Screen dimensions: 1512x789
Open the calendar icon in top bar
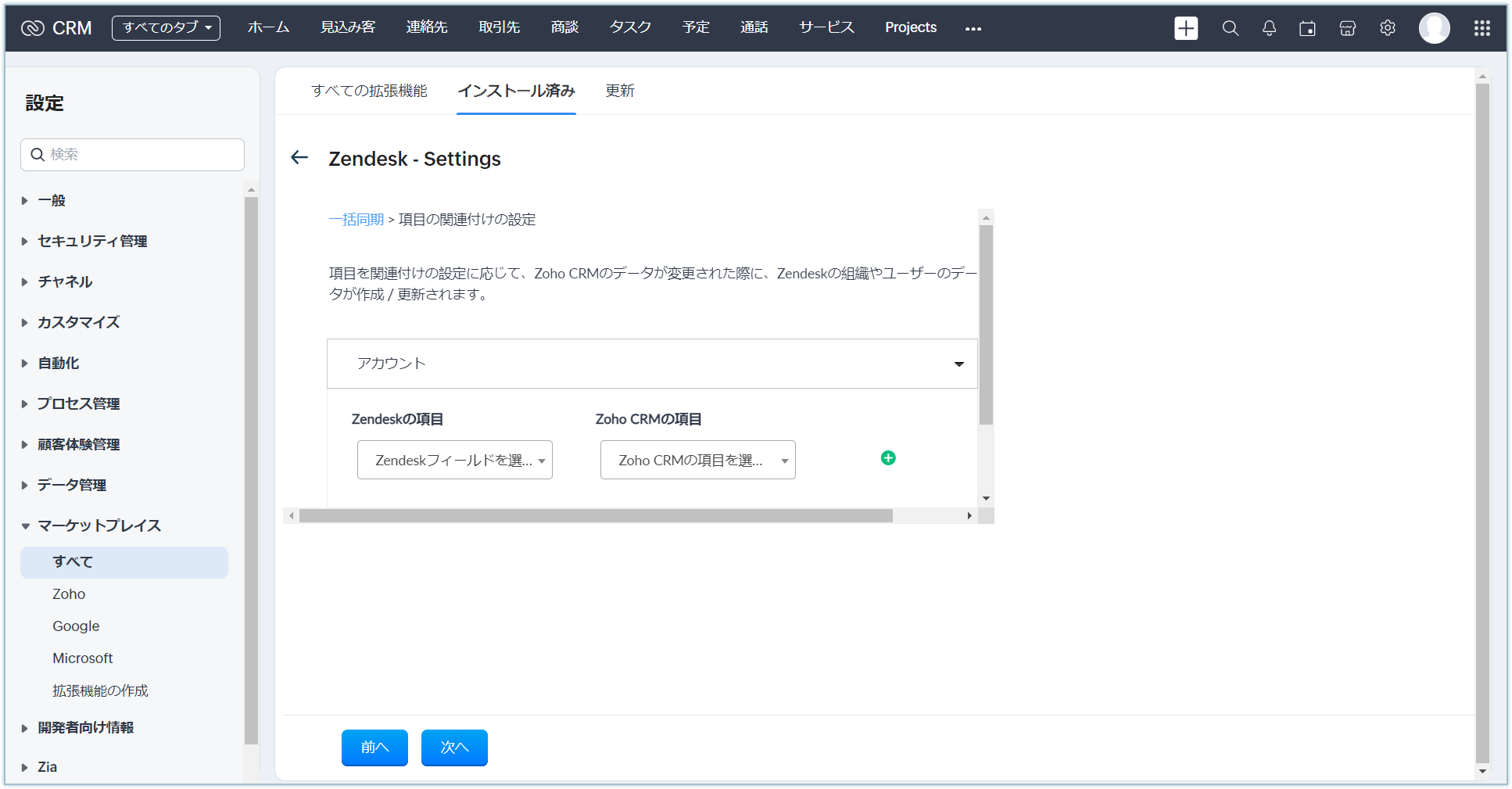(1307, 28)
